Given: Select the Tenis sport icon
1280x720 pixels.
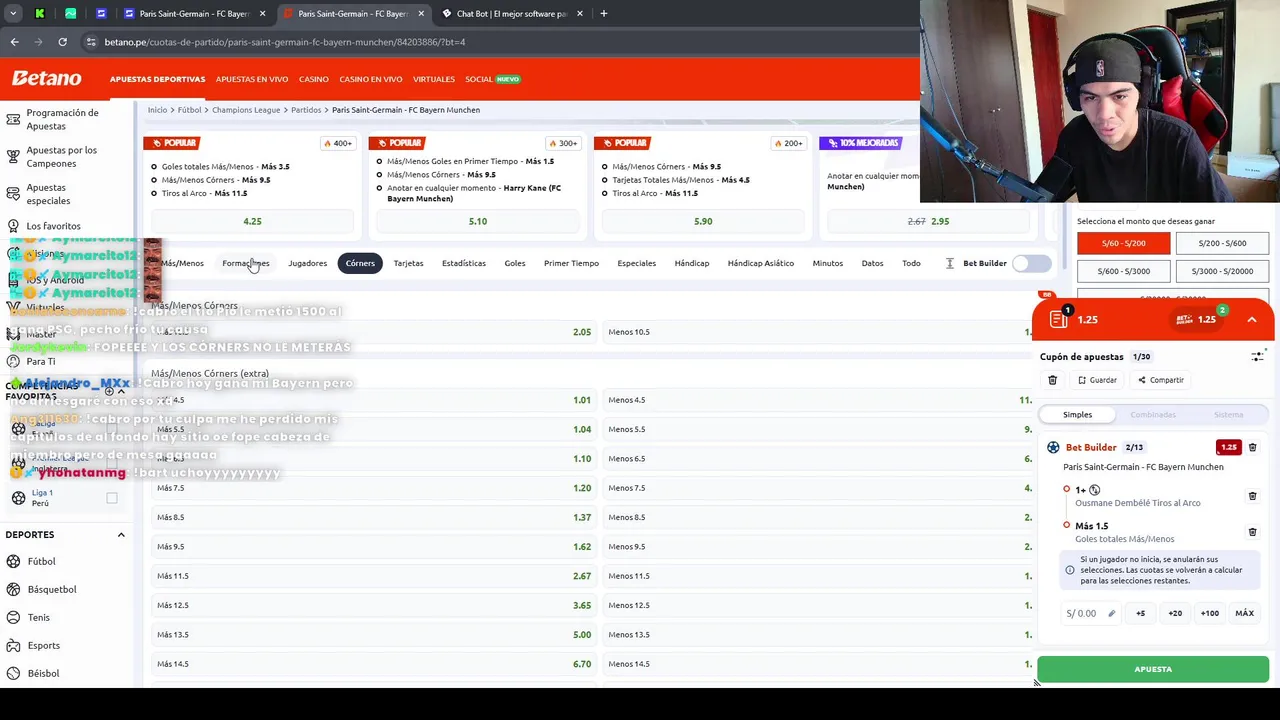Looking at the screenshot, I should 13,617.
